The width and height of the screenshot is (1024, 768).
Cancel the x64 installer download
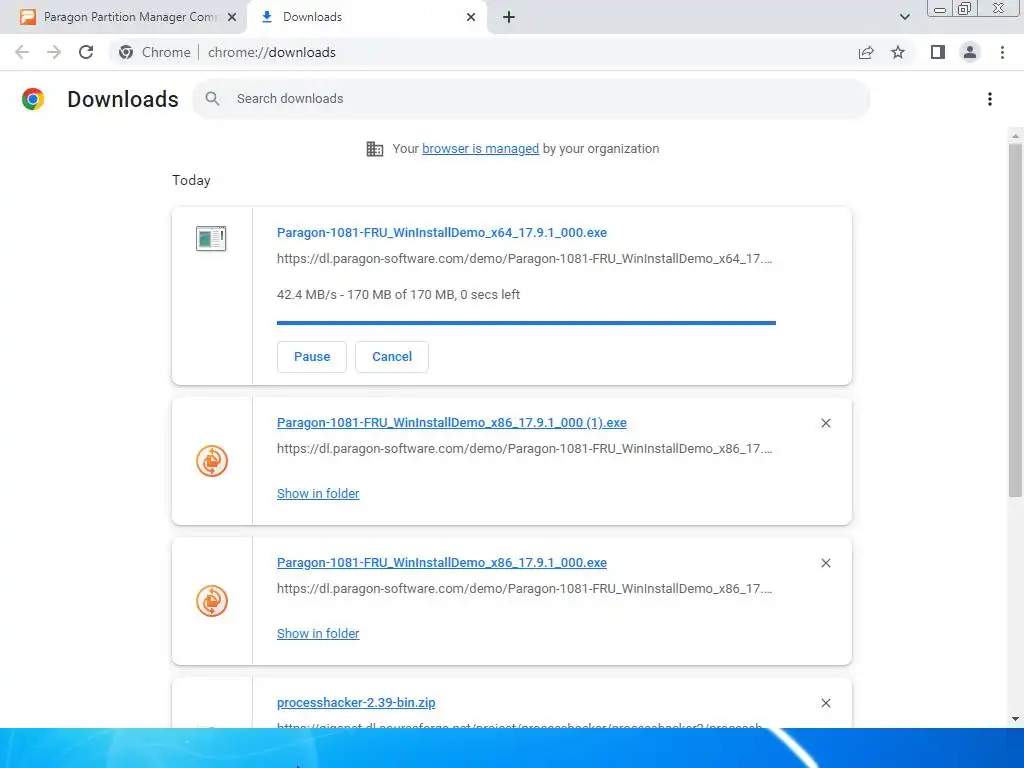coord(392,357)
